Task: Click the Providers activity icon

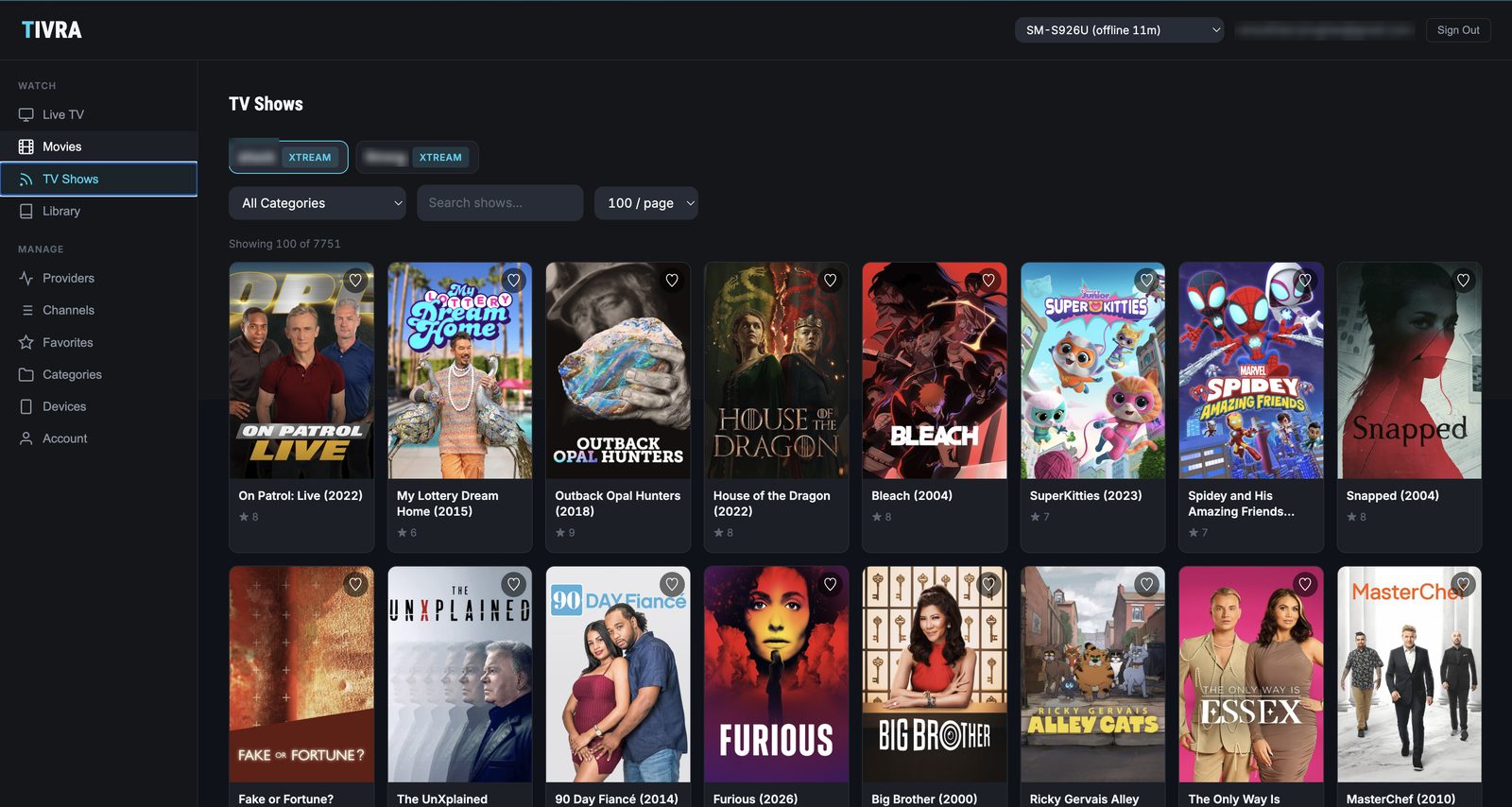Action: [26, 278]
